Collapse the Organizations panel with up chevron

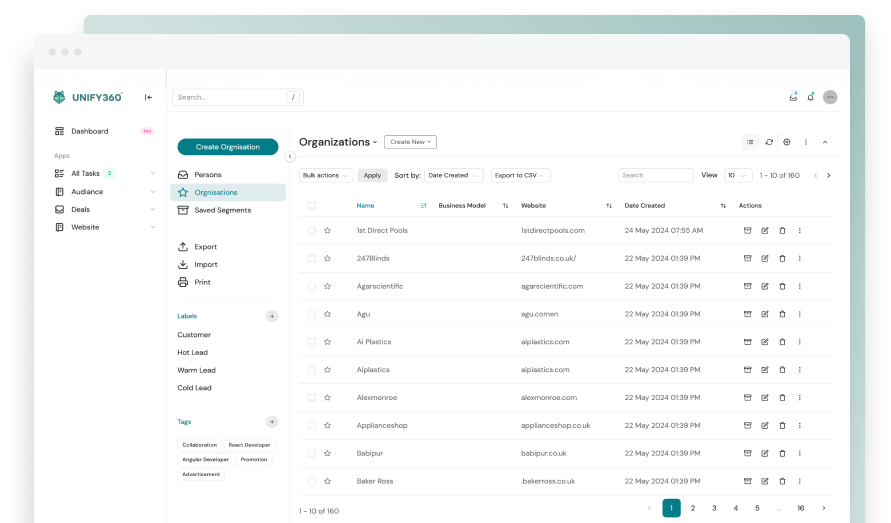(825, 142)
